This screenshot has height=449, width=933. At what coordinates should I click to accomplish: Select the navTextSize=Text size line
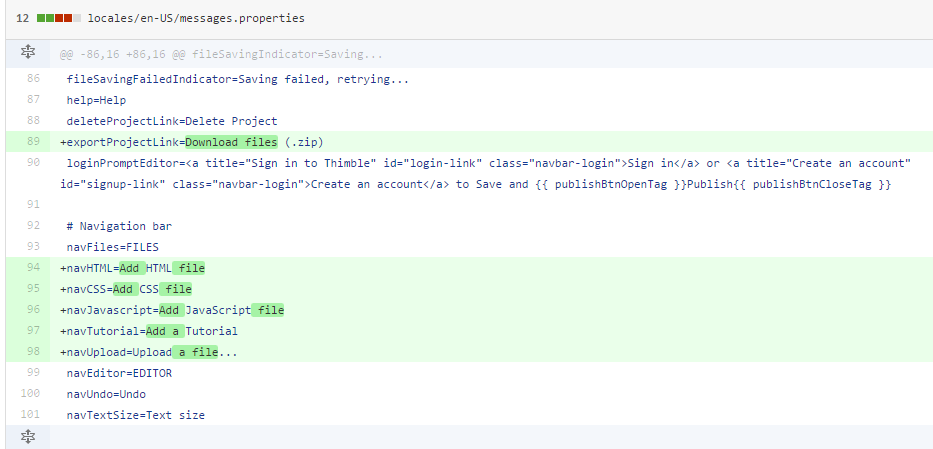click(136, 415)
